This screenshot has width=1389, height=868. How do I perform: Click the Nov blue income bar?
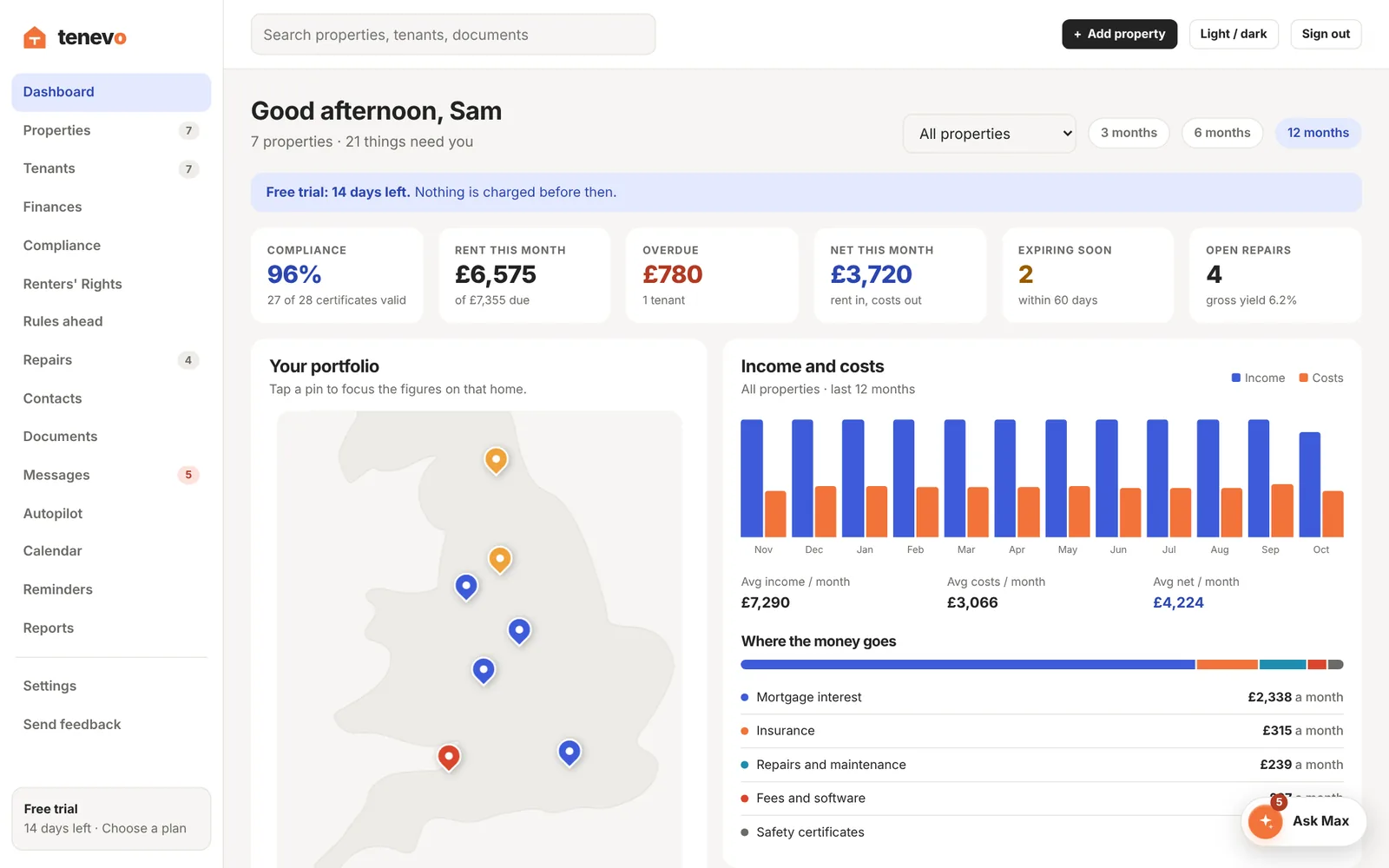752,478
